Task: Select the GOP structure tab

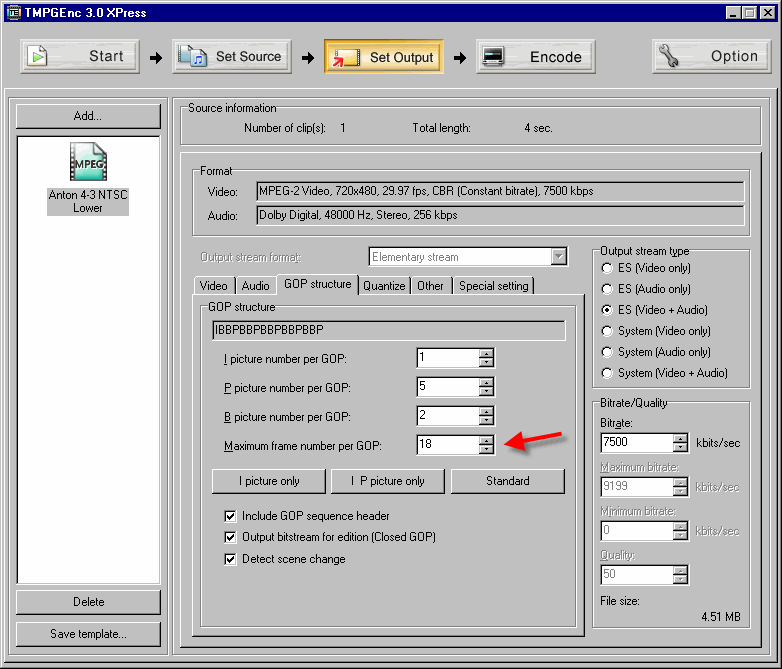Action: coord(318,284)
